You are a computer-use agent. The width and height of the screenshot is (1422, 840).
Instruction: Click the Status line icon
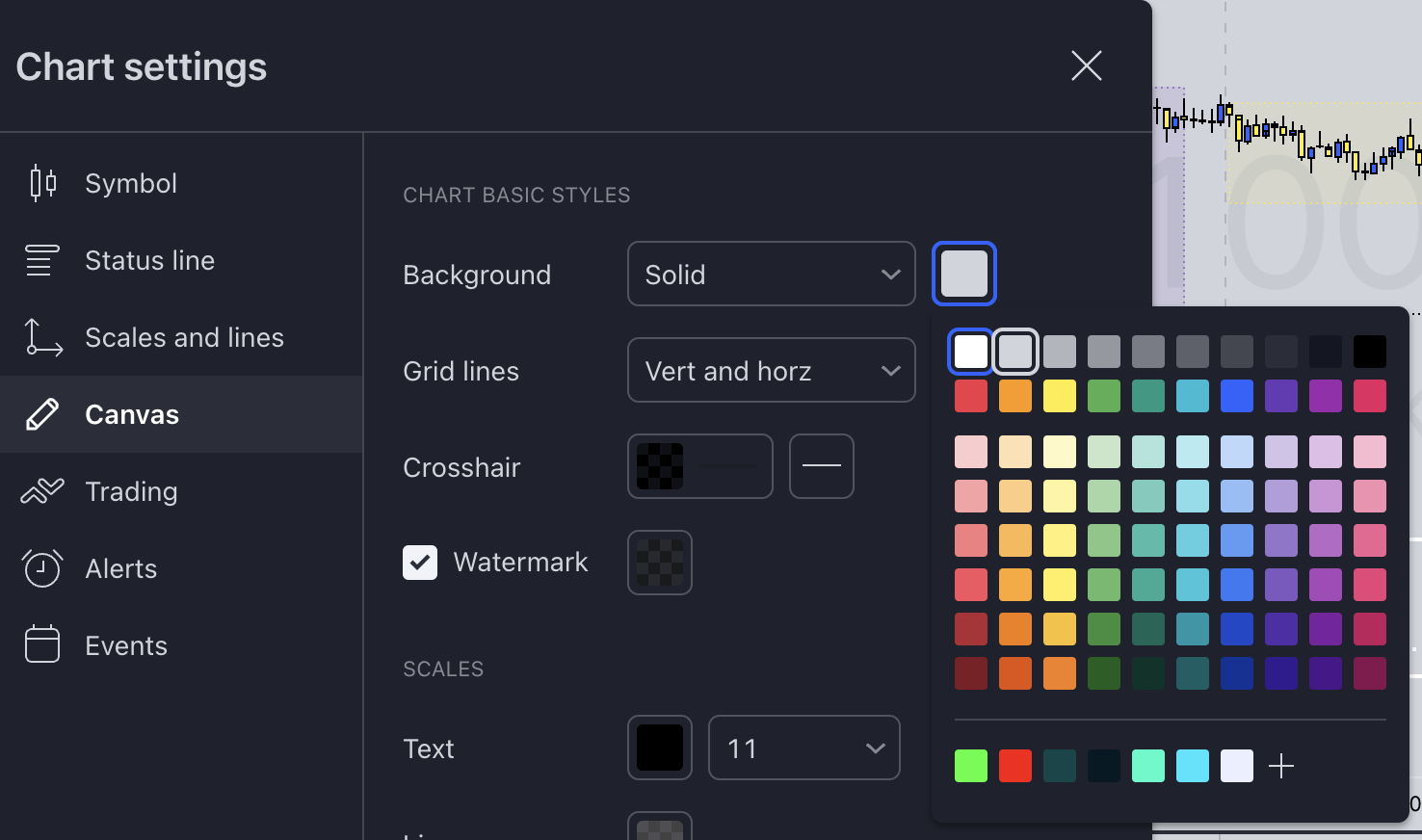coord(42,260)
